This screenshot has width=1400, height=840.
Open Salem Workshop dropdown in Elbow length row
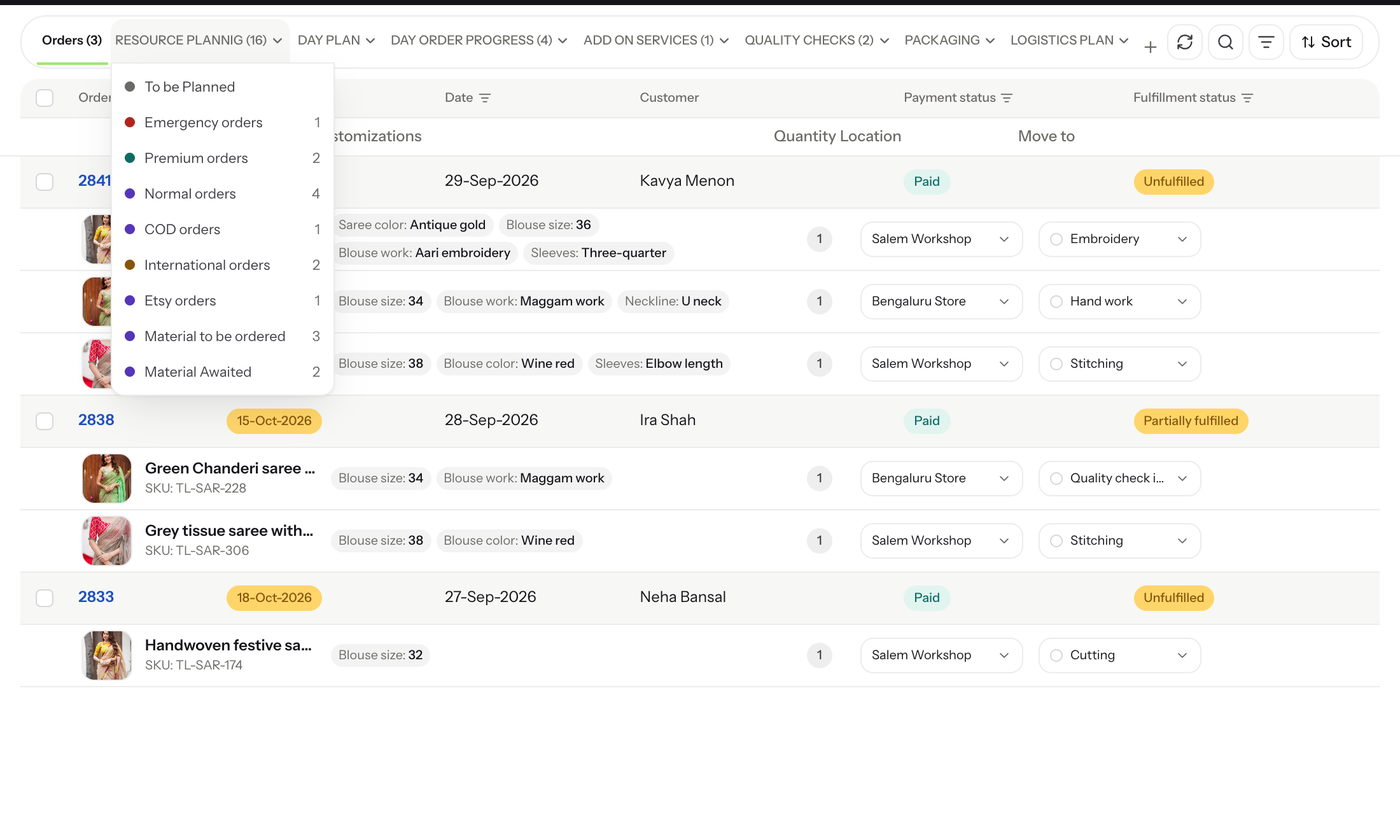941,364
